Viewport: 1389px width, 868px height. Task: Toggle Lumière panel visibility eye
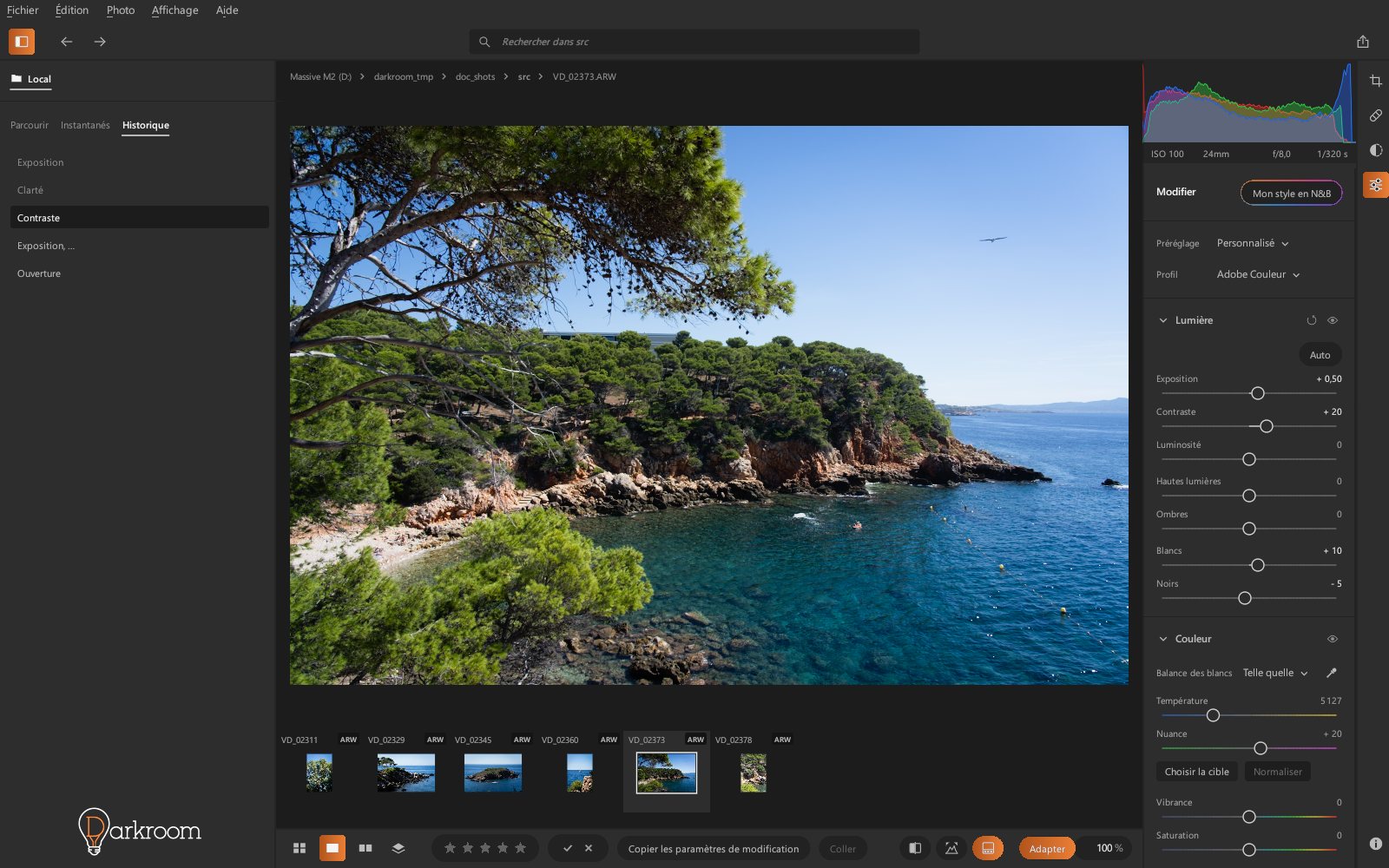click(1333, 320)
